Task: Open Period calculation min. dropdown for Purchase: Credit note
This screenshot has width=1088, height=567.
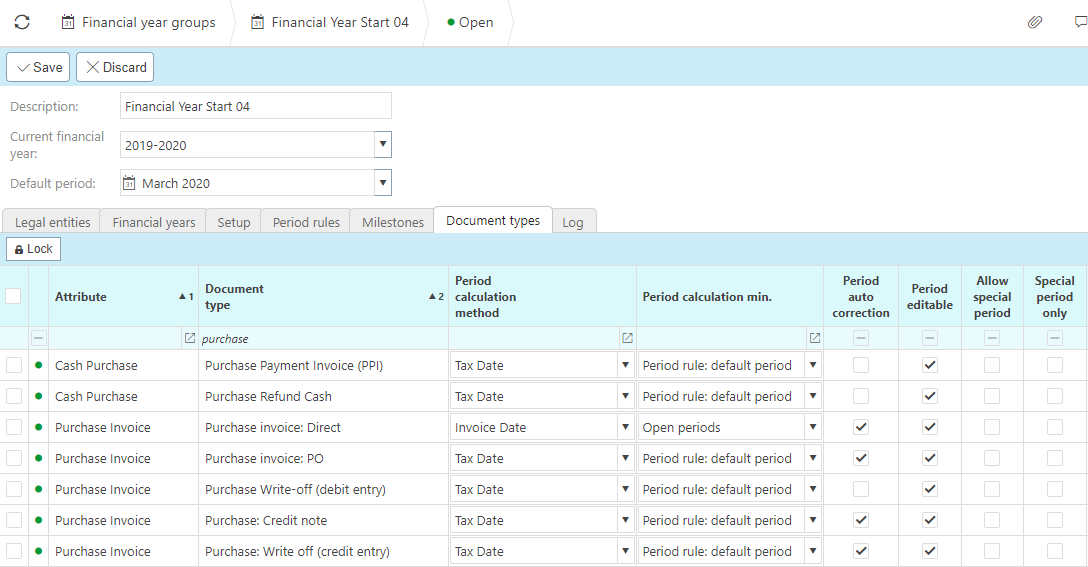Action: (x=813, y=521)
